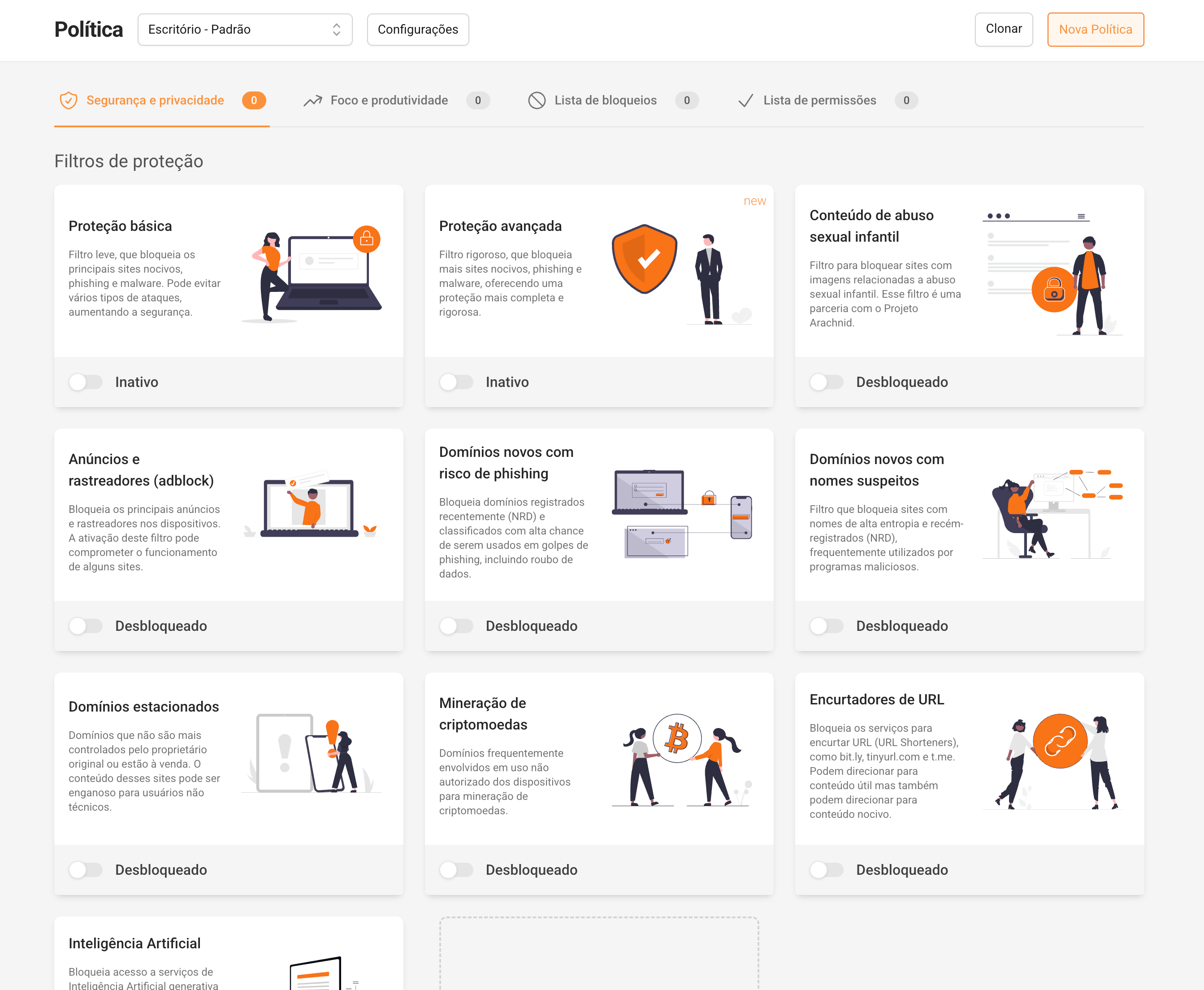This screenshot has height=990, width=1204.
Task: Click the Domínios estacionados illustration thumbnail
Action: [311, 753]
